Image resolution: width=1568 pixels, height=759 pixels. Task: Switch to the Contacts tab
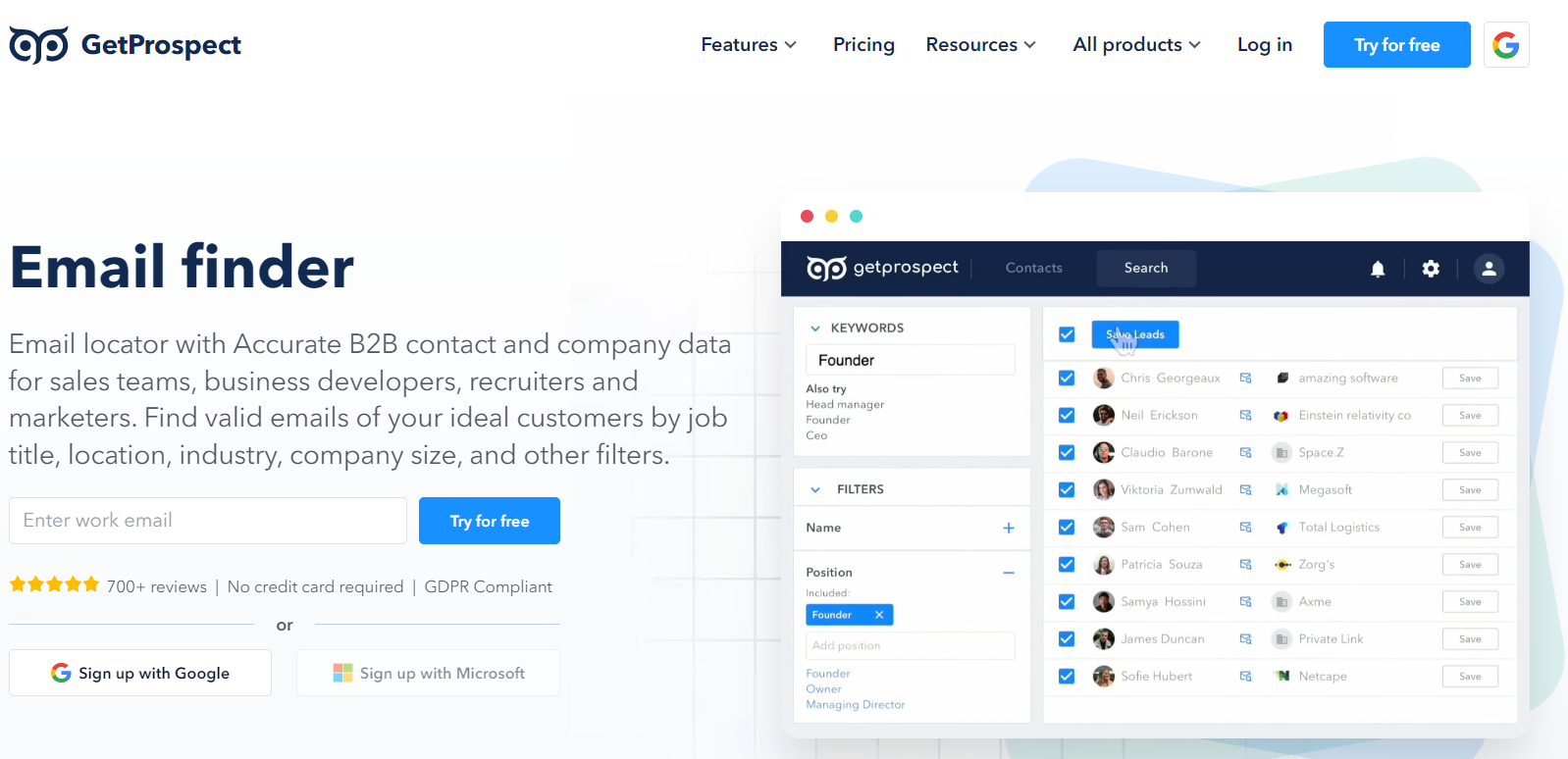coord(1034,268)
